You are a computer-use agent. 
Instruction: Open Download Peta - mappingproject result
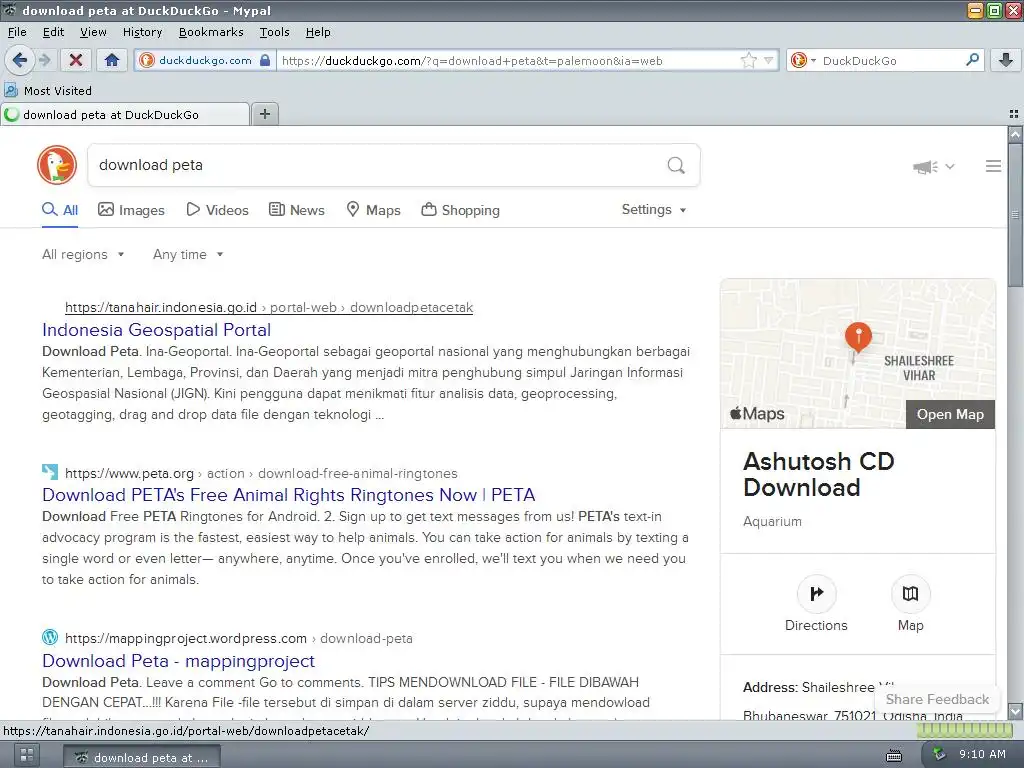(x=178, y=661)
